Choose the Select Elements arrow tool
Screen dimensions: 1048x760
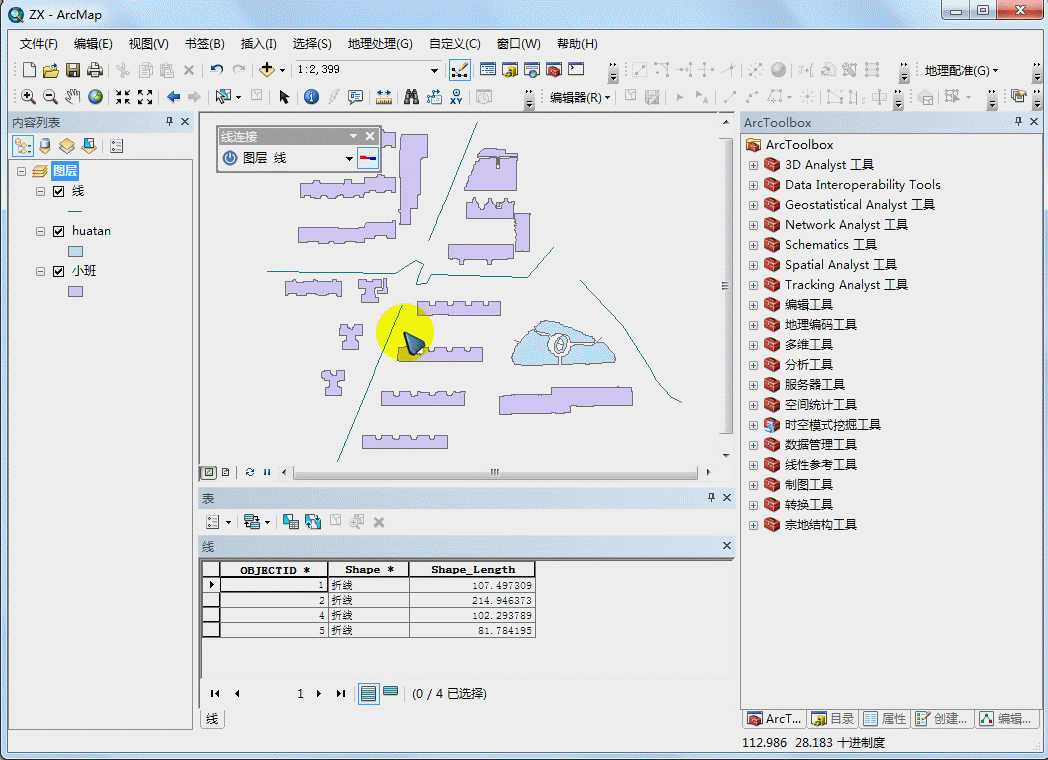(x=283, y=97)
